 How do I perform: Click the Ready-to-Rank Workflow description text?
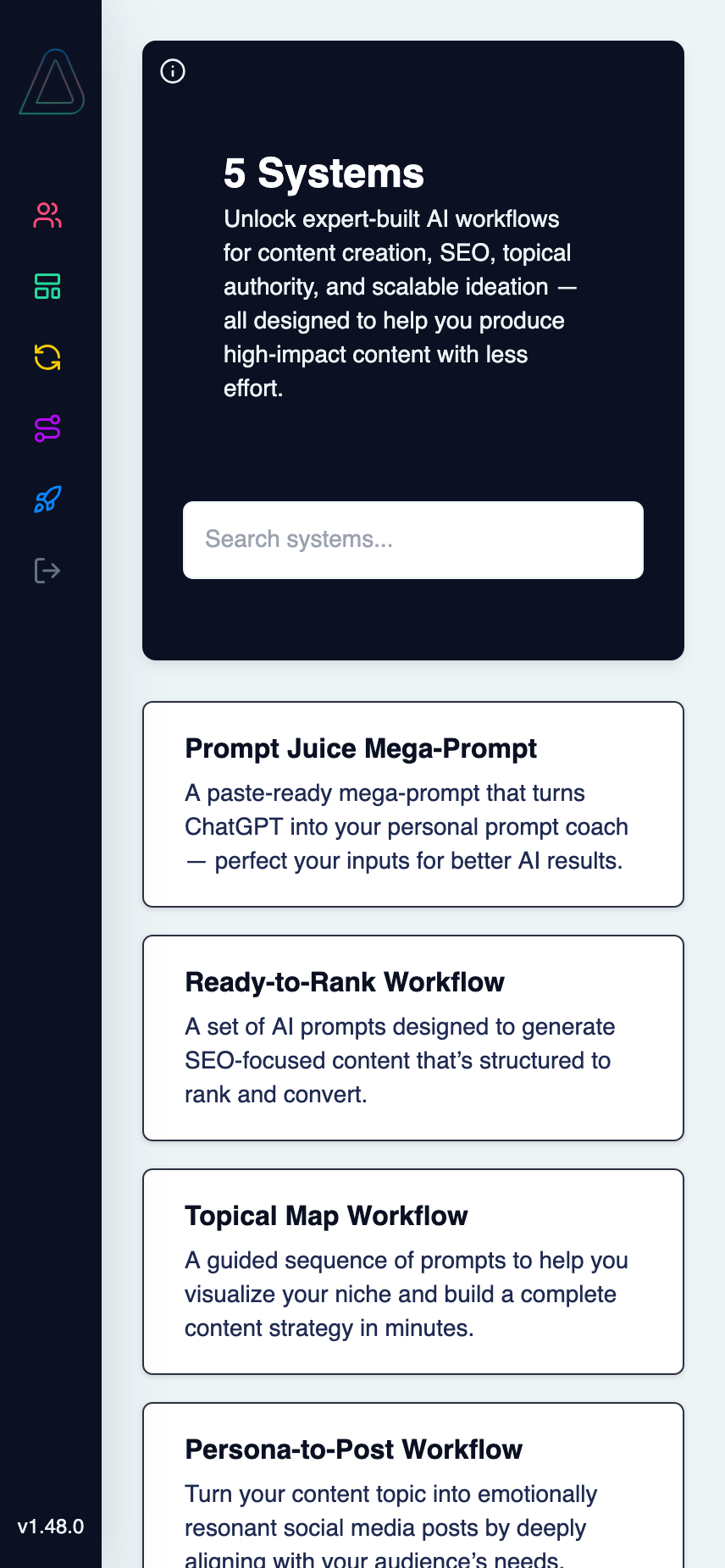pos(401,1059)
